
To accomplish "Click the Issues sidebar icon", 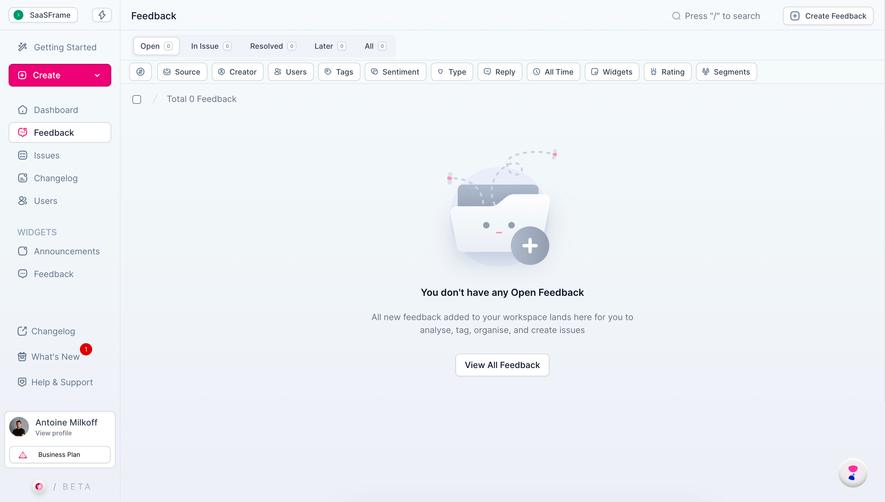I will pos(23,155).
